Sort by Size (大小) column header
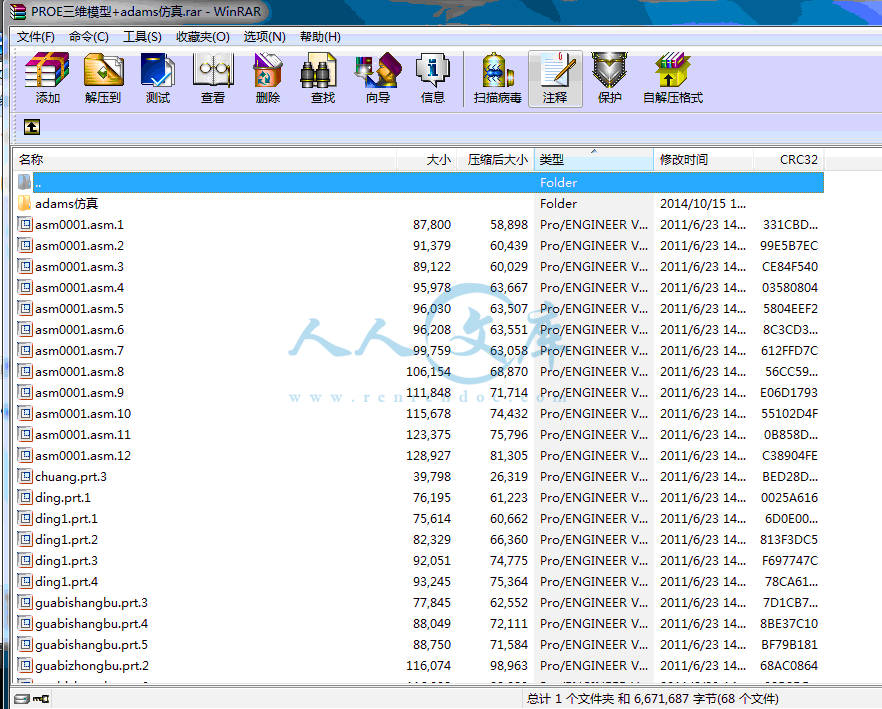 [x=426, y=160]
